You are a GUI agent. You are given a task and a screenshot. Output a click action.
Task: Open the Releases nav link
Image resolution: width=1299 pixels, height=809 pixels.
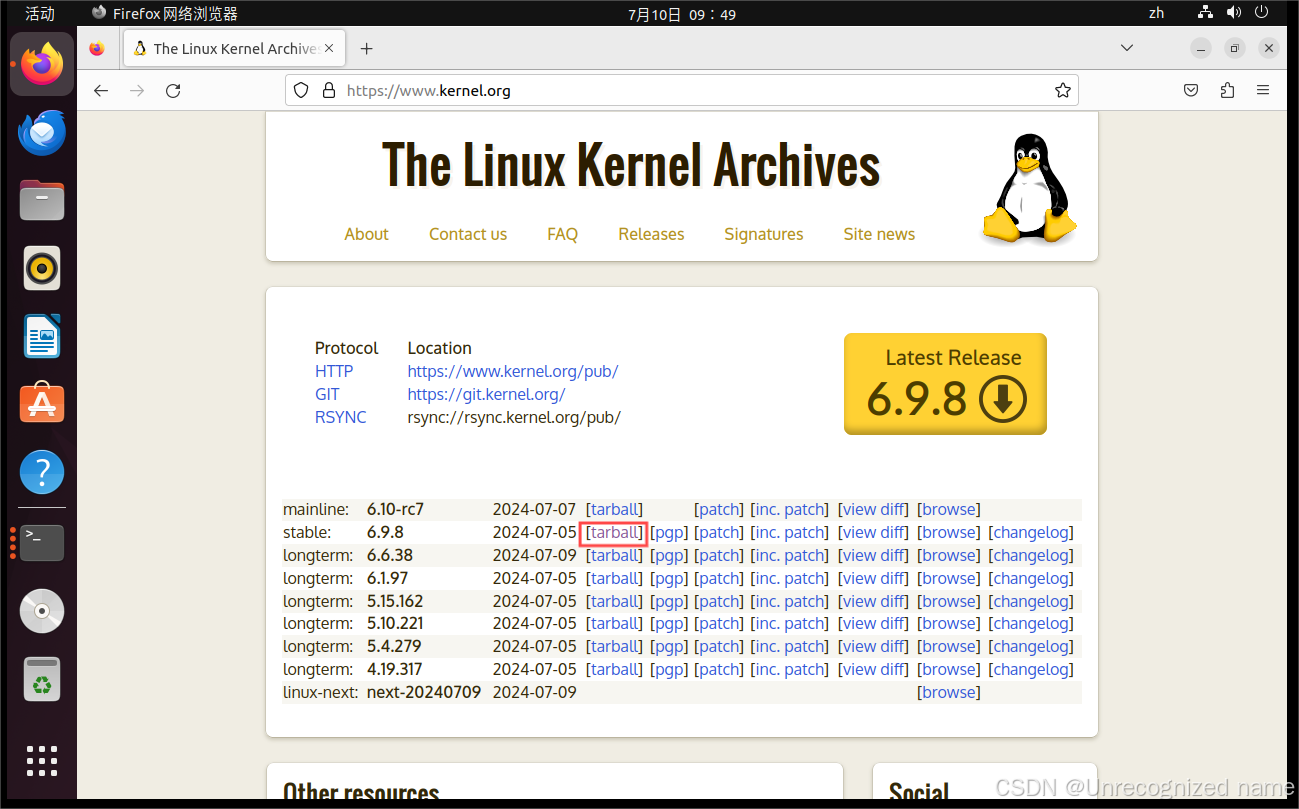tap(651, 234)
